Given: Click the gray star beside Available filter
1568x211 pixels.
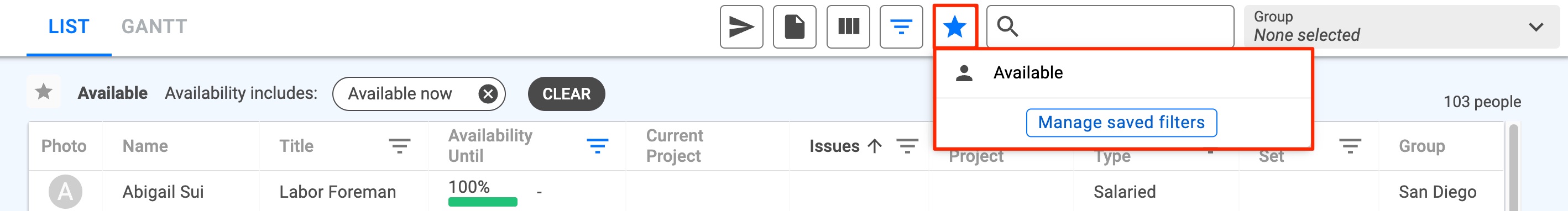Looking at the screenshot, I should [44, 92].
